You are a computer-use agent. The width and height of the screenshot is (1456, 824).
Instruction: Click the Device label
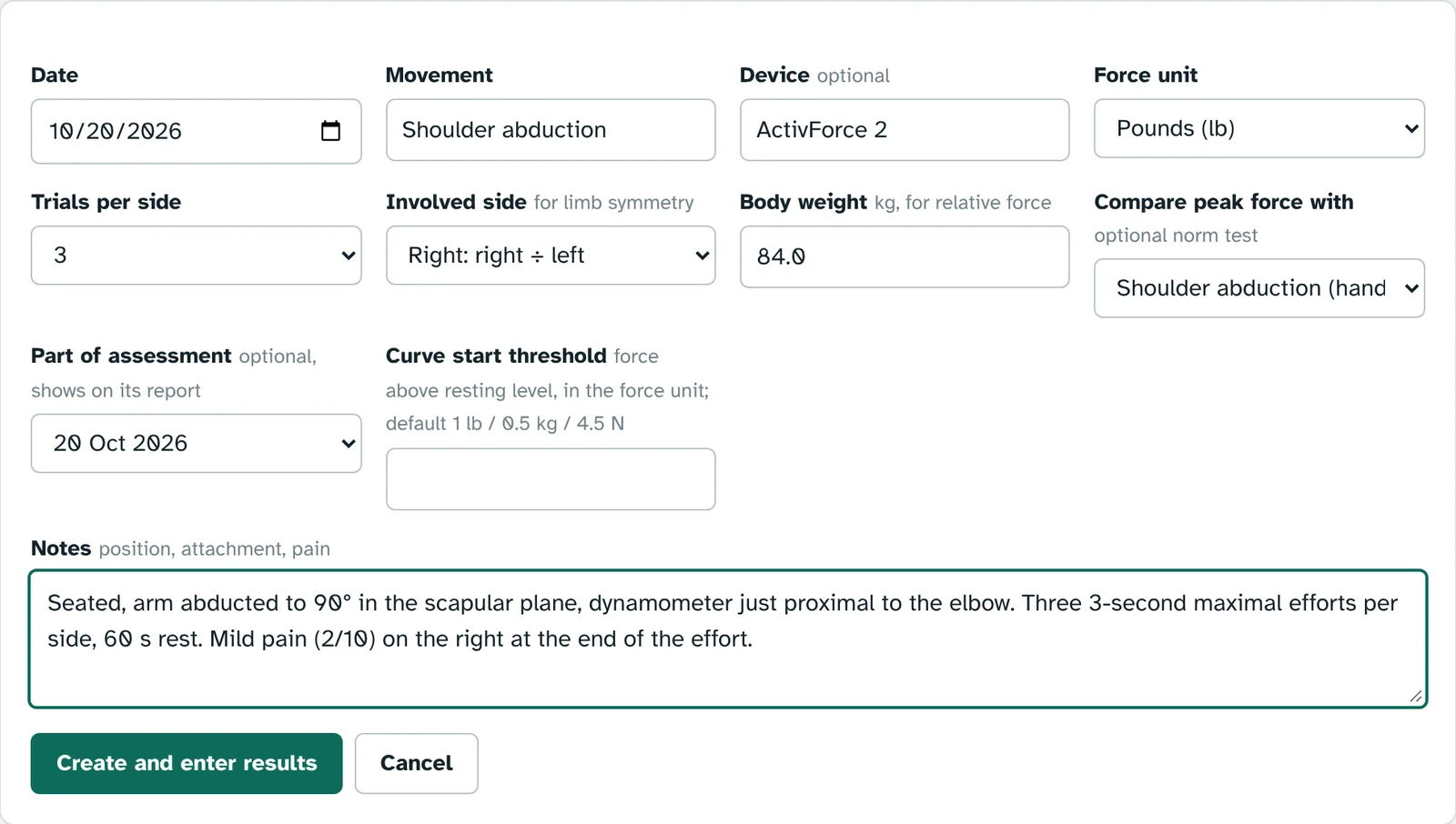click(x=774, y=75)
